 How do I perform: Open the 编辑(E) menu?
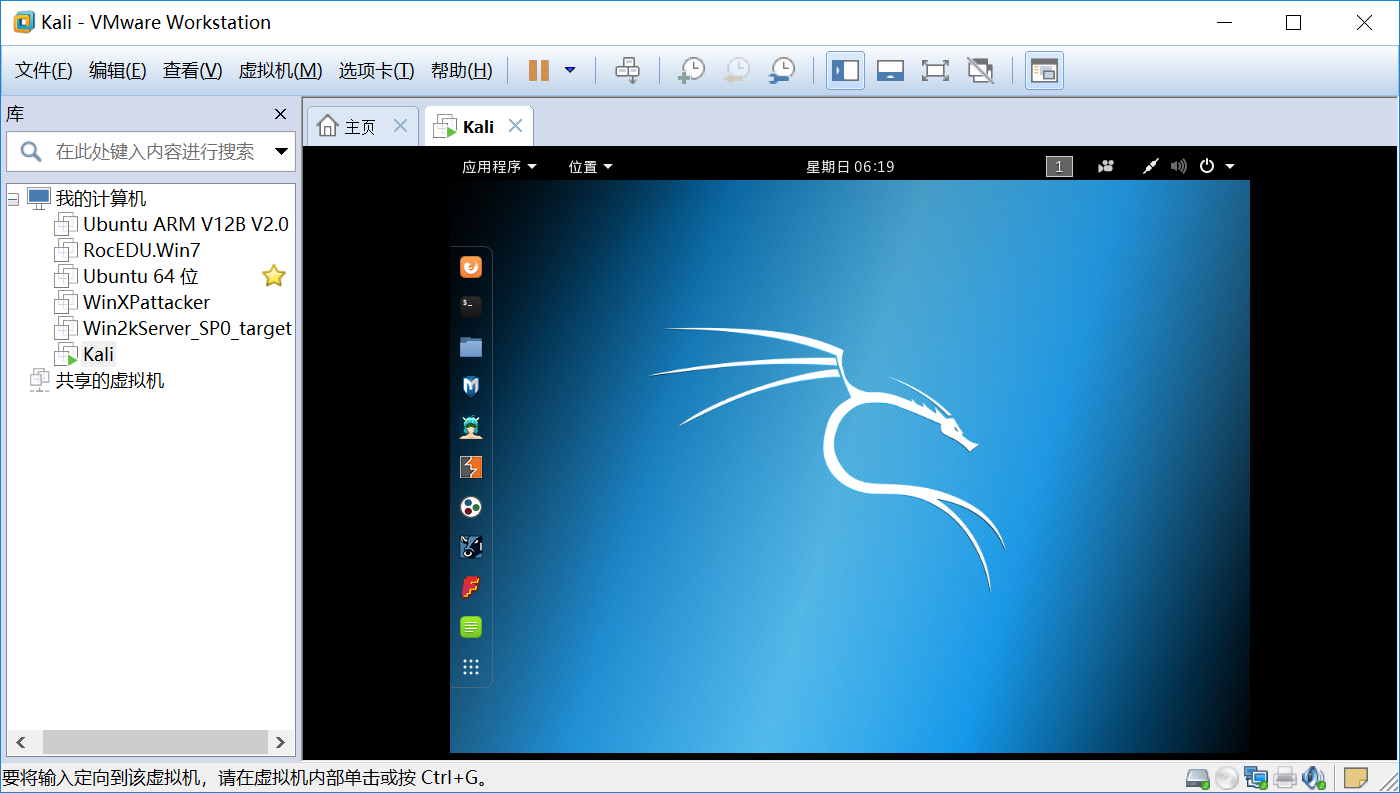[x=118, y=70]
